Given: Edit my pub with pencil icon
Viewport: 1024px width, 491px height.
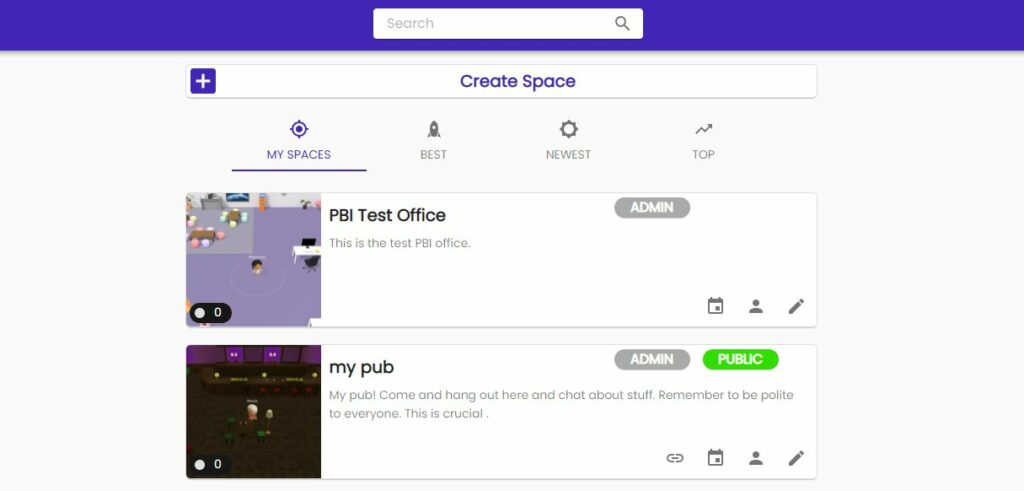Looking at the screenshot, I should [796, 458].
